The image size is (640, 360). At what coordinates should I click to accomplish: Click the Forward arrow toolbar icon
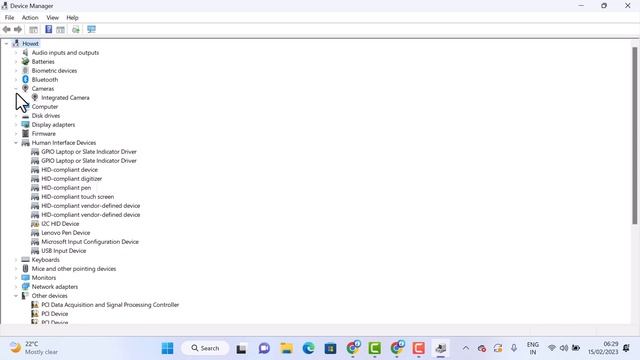(x=18, y=29)
